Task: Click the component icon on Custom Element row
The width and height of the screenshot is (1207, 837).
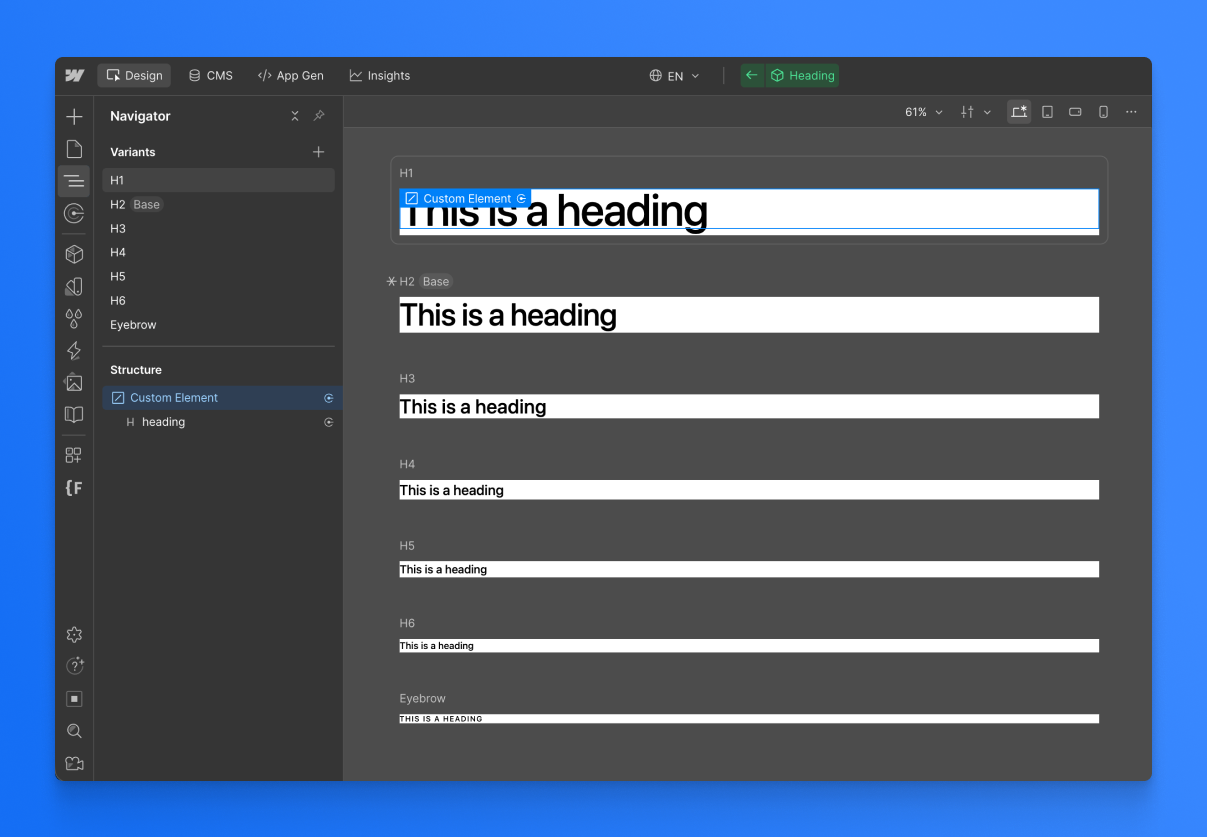Action: [329, 398]
